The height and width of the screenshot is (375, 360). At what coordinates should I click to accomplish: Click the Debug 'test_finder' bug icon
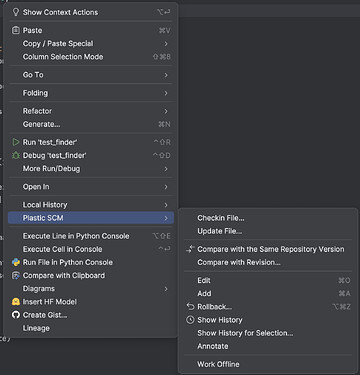click(x=16, y=155)
